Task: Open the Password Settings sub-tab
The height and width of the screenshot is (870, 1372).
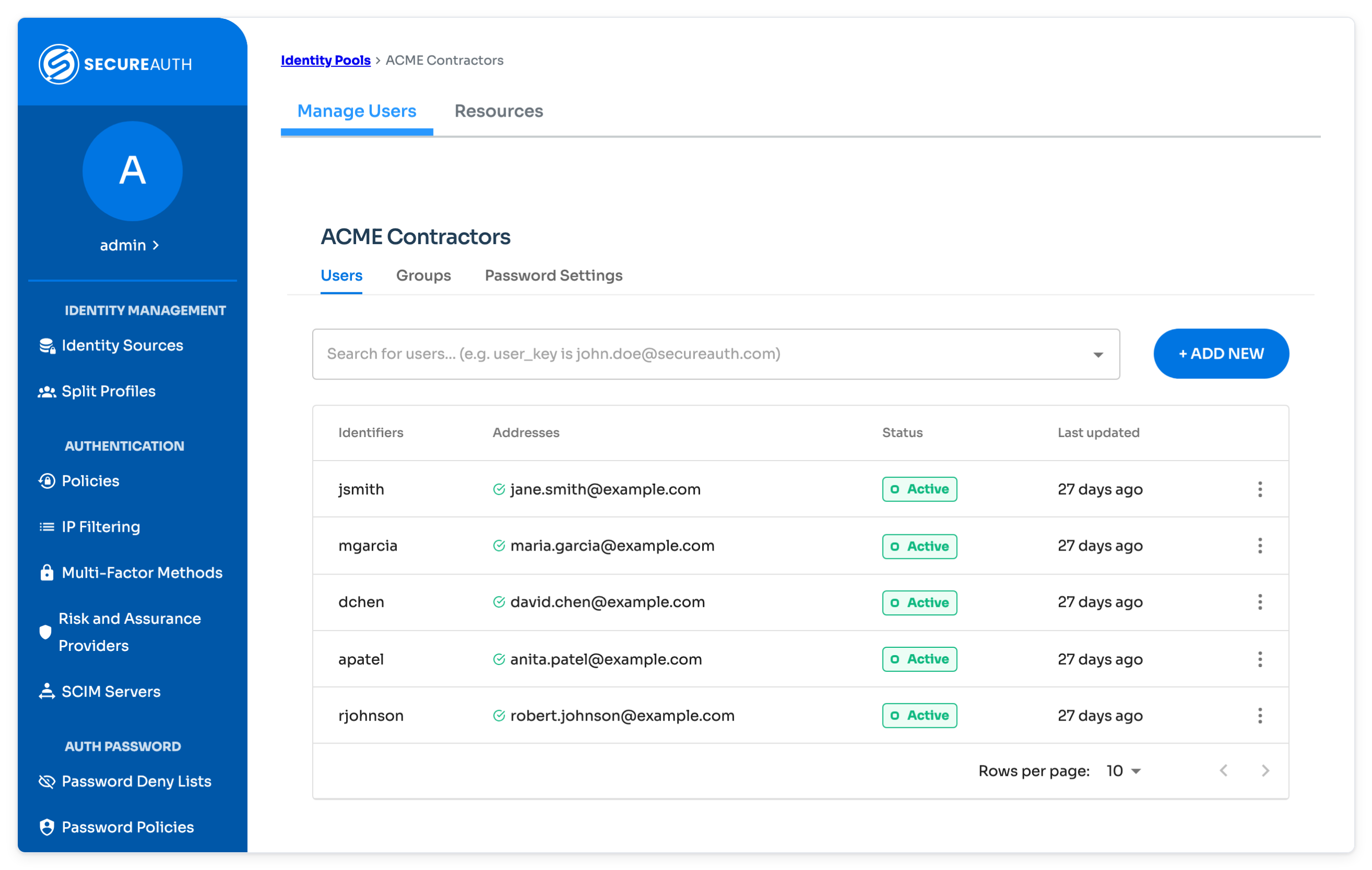Action: point(553,276)
